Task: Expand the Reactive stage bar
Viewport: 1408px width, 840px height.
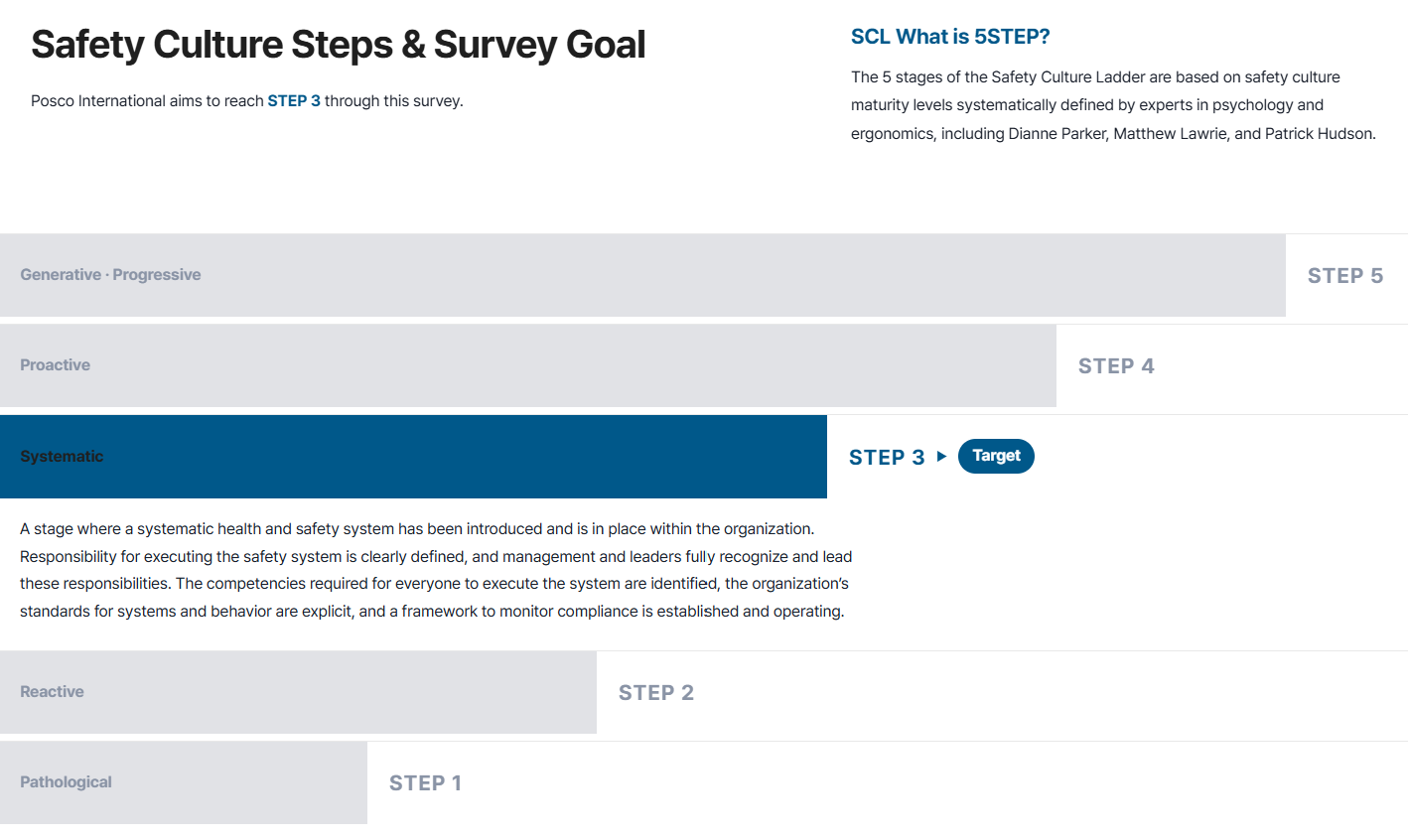Action: [x=298, y=692]
